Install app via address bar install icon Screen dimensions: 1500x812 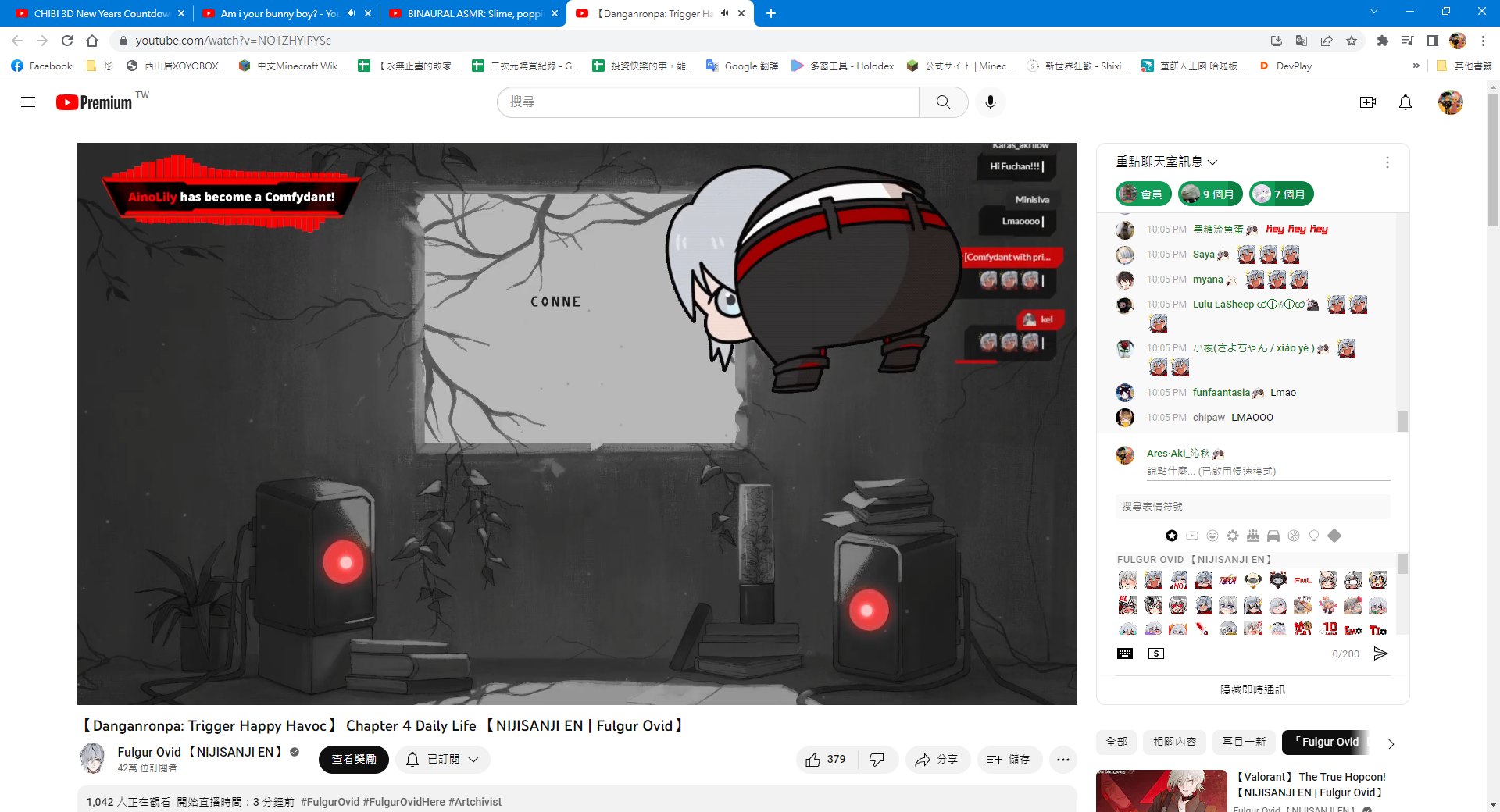tap(1276, 41)
